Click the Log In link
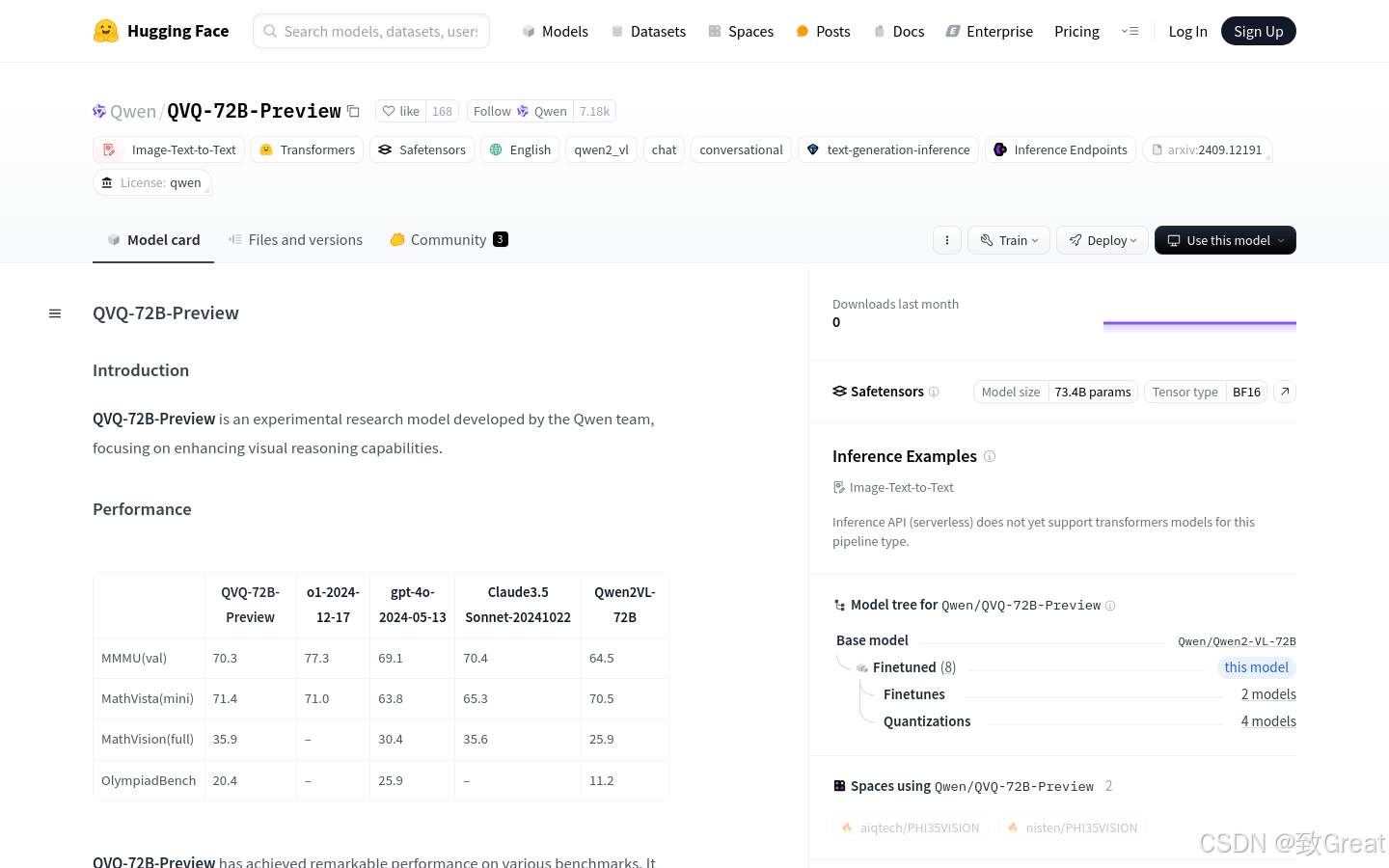The width and height of the screenshot is (1389, 868). (1187, 31)
